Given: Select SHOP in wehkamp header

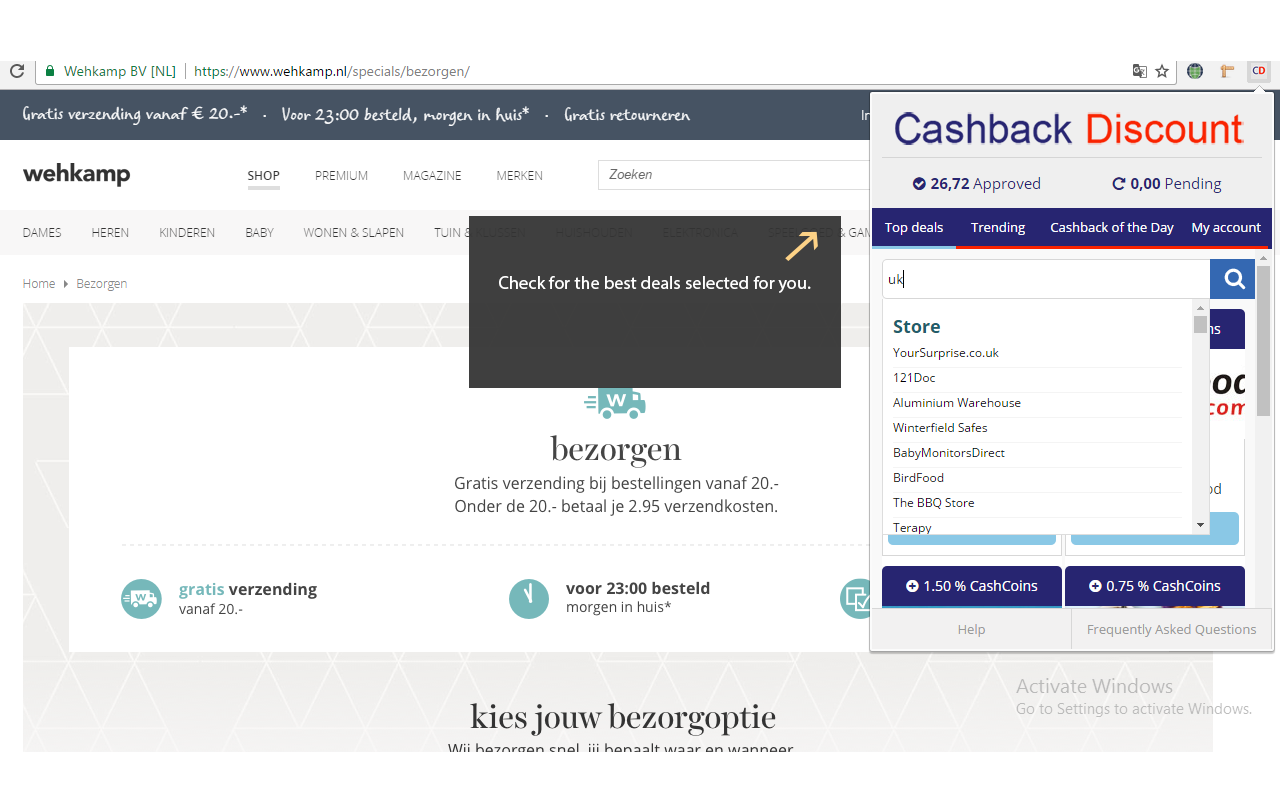Looking at the screenshot, I should pyautogui.click(x=264, y=175).
